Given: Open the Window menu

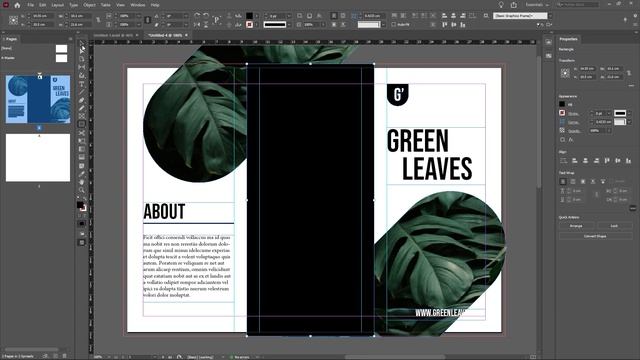Looking at the screenshot, I should (138, 5).
